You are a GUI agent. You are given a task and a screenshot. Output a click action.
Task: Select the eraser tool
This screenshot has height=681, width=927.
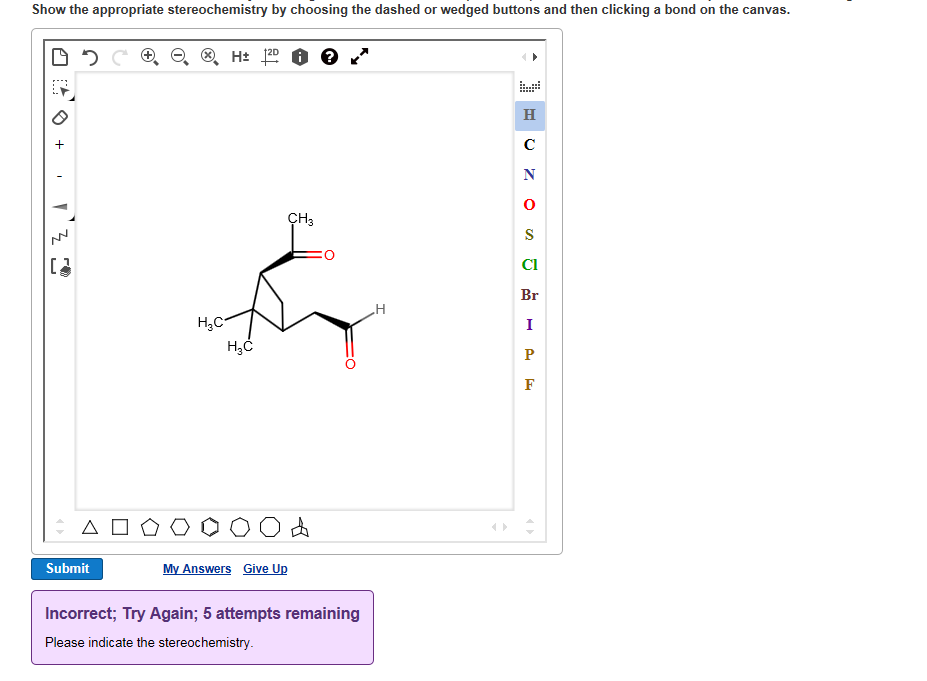coord(59,118)
